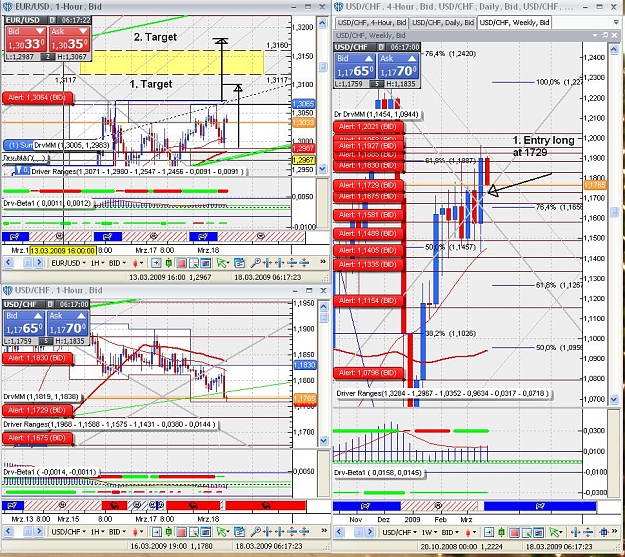625x557 pixels.
Task: Toggle green candle icon in EUR/USD toolbar
Action: pyautogui.click(x=169, y=263)
